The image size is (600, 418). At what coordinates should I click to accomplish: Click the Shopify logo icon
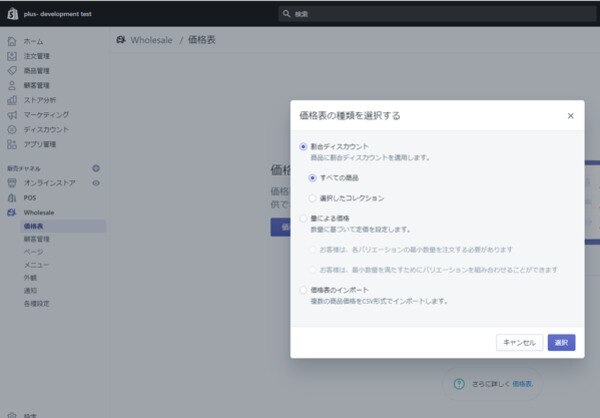(x=13, y=13)
